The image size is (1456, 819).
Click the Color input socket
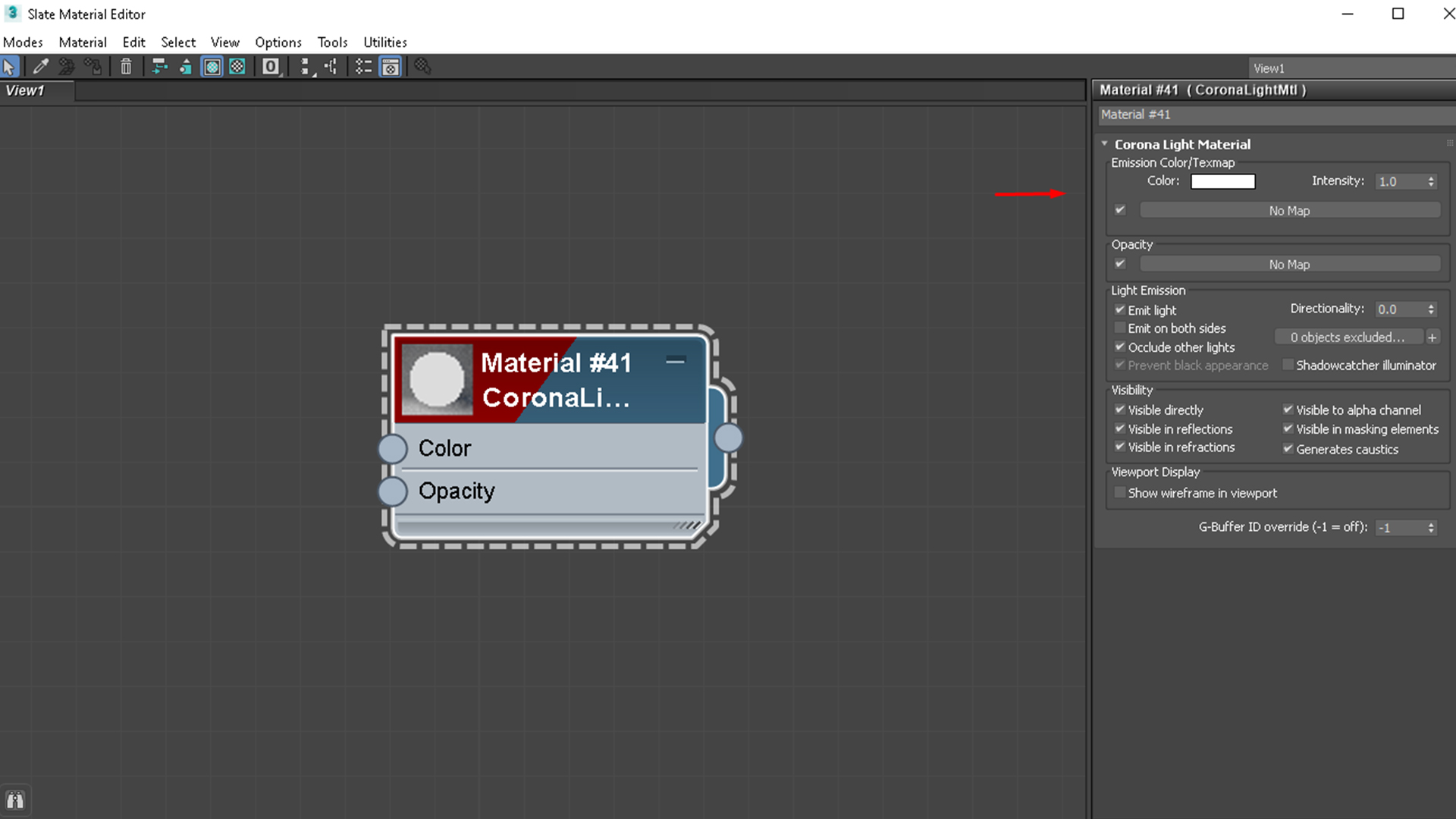pyautogui.click(x=393, y=448)
